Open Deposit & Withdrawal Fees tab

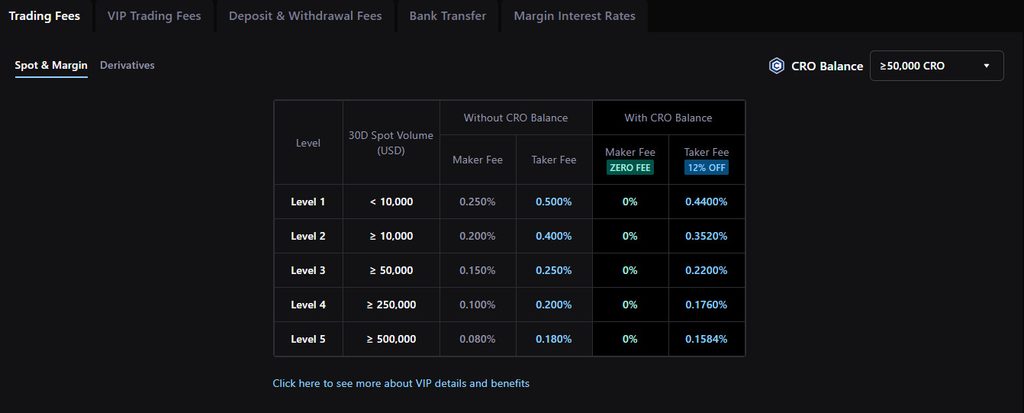coord(305,16)
